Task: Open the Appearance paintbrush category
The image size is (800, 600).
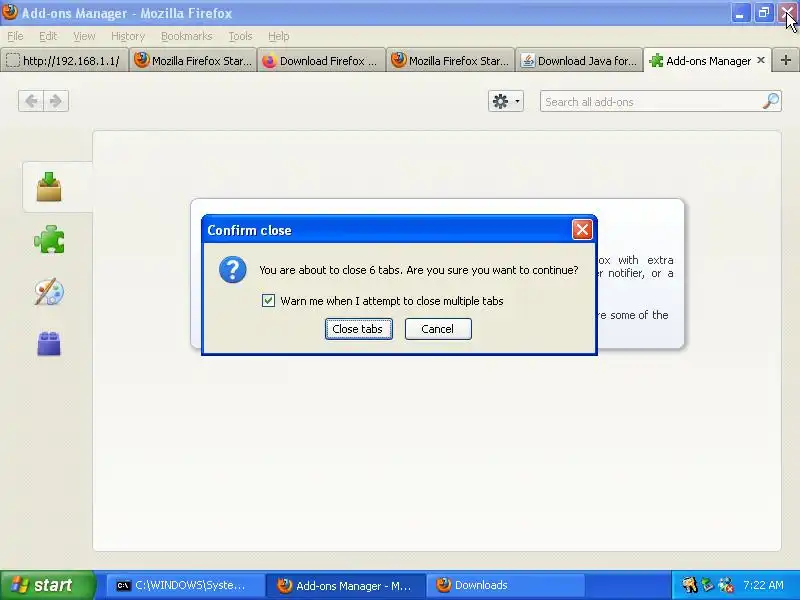Action: click(x=49, y=292)
